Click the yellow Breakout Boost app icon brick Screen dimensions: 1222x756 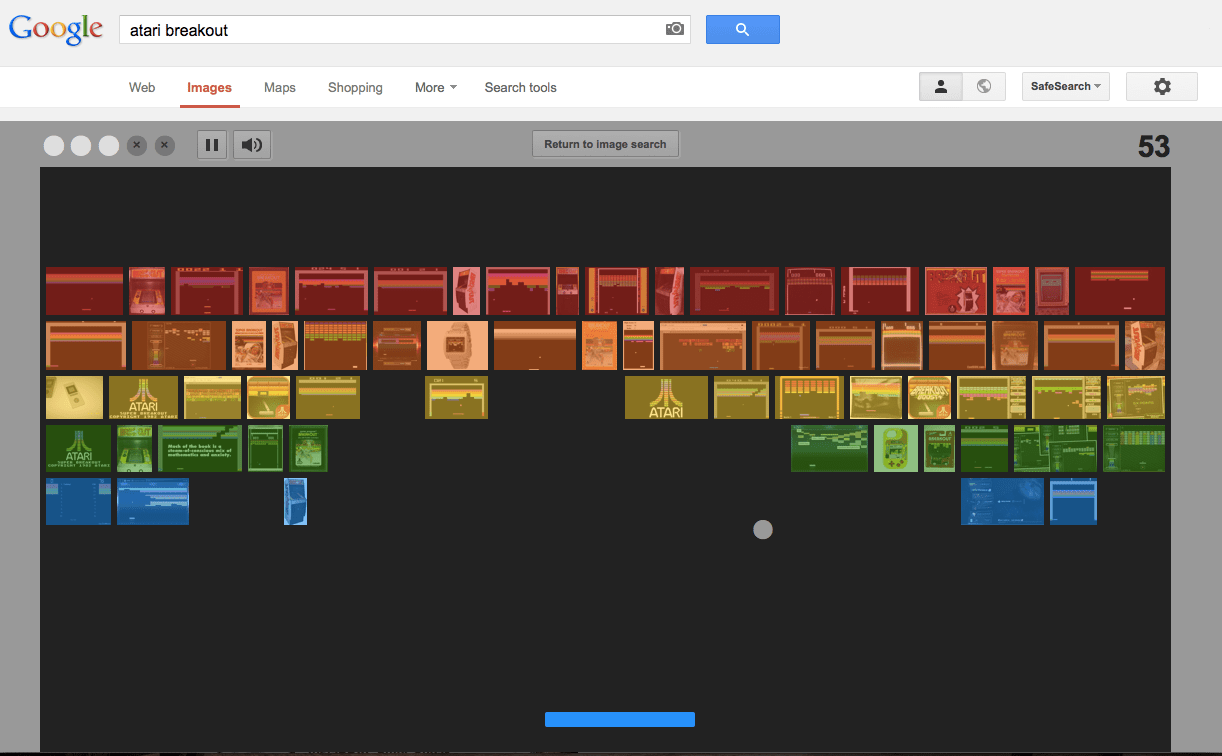coord(929,397)
